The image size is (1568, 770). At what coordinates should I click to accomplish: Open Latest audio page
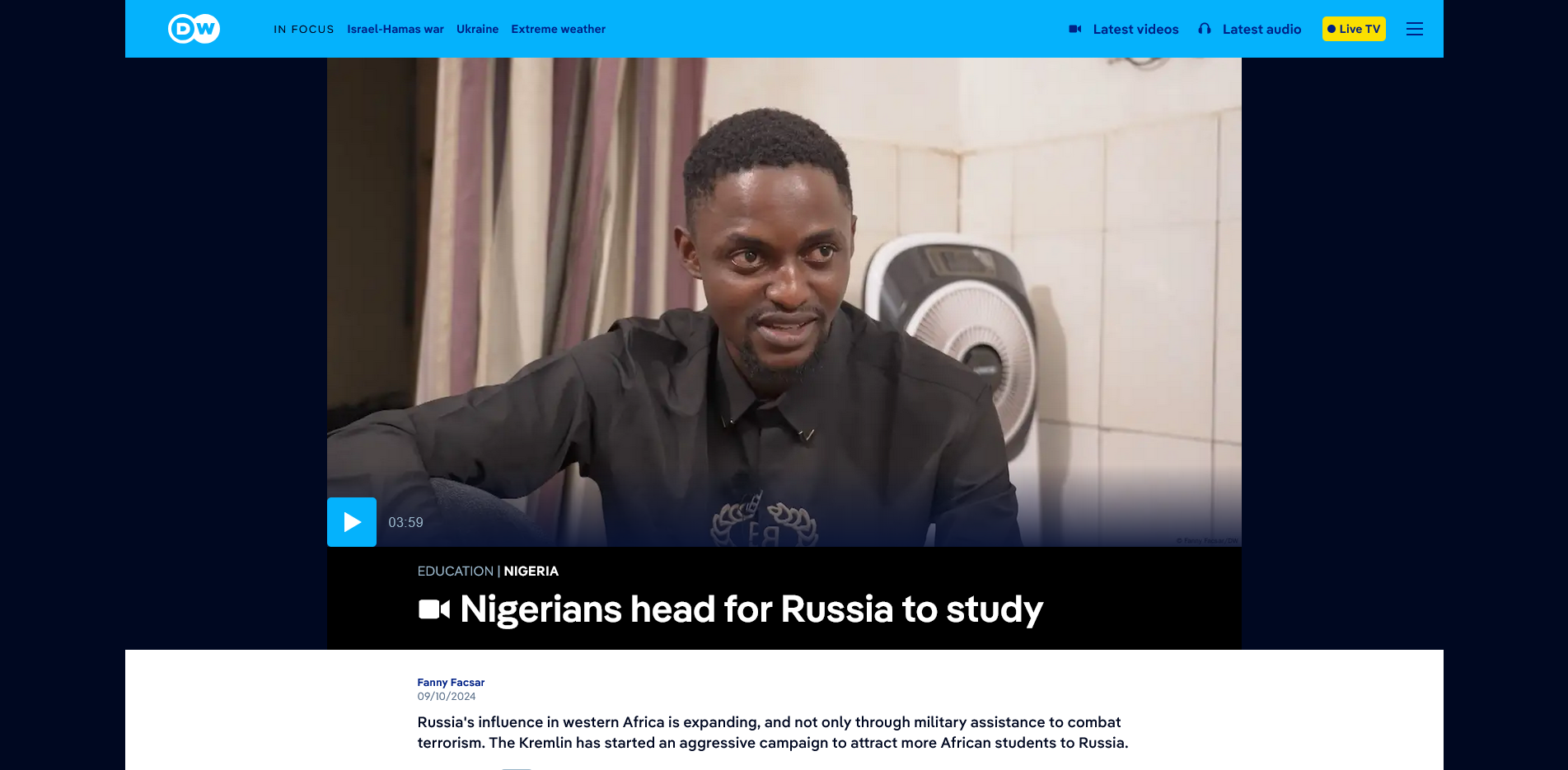point(1261,29)
